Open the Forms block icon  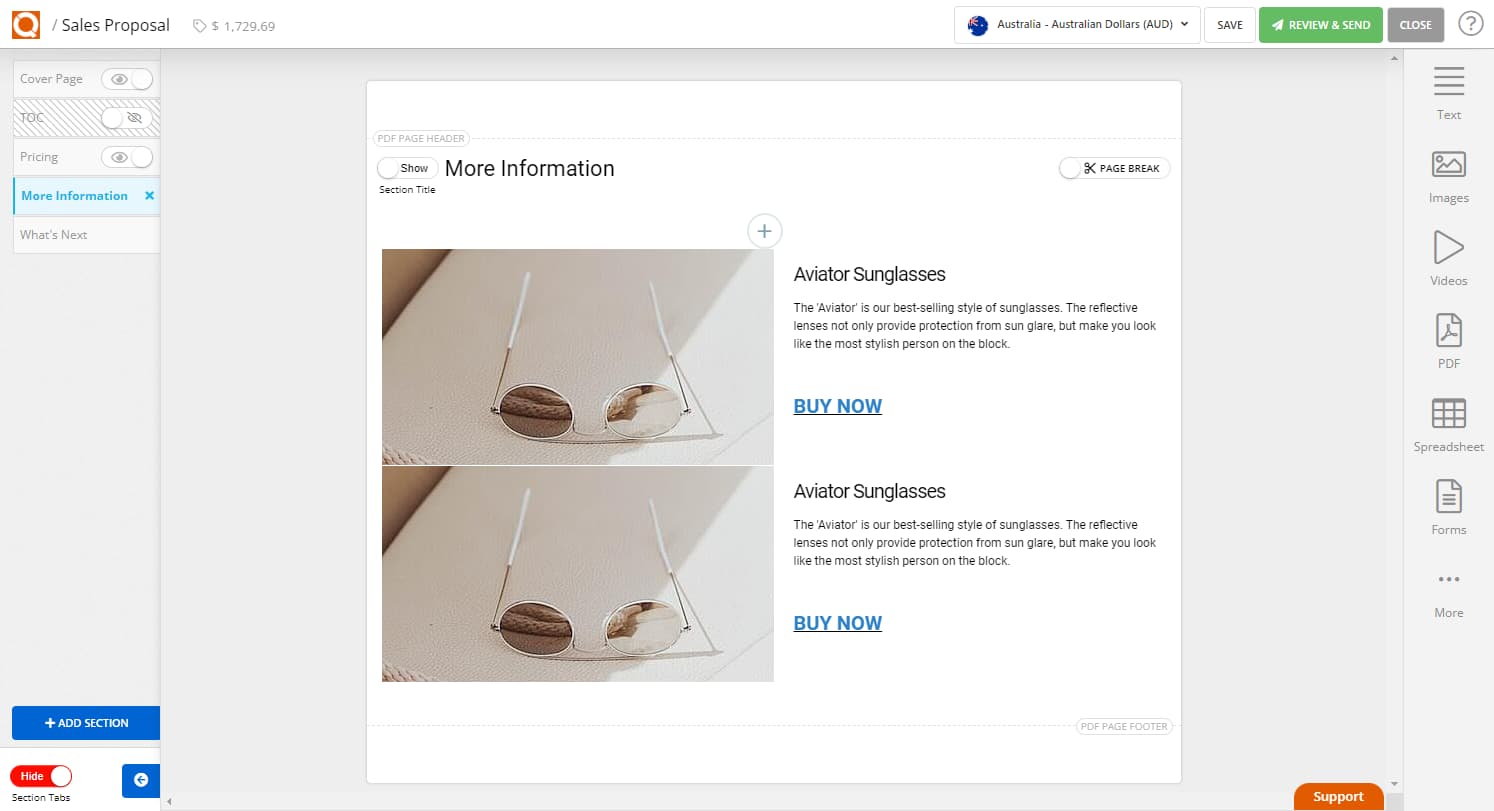[x=1448, y=497]
